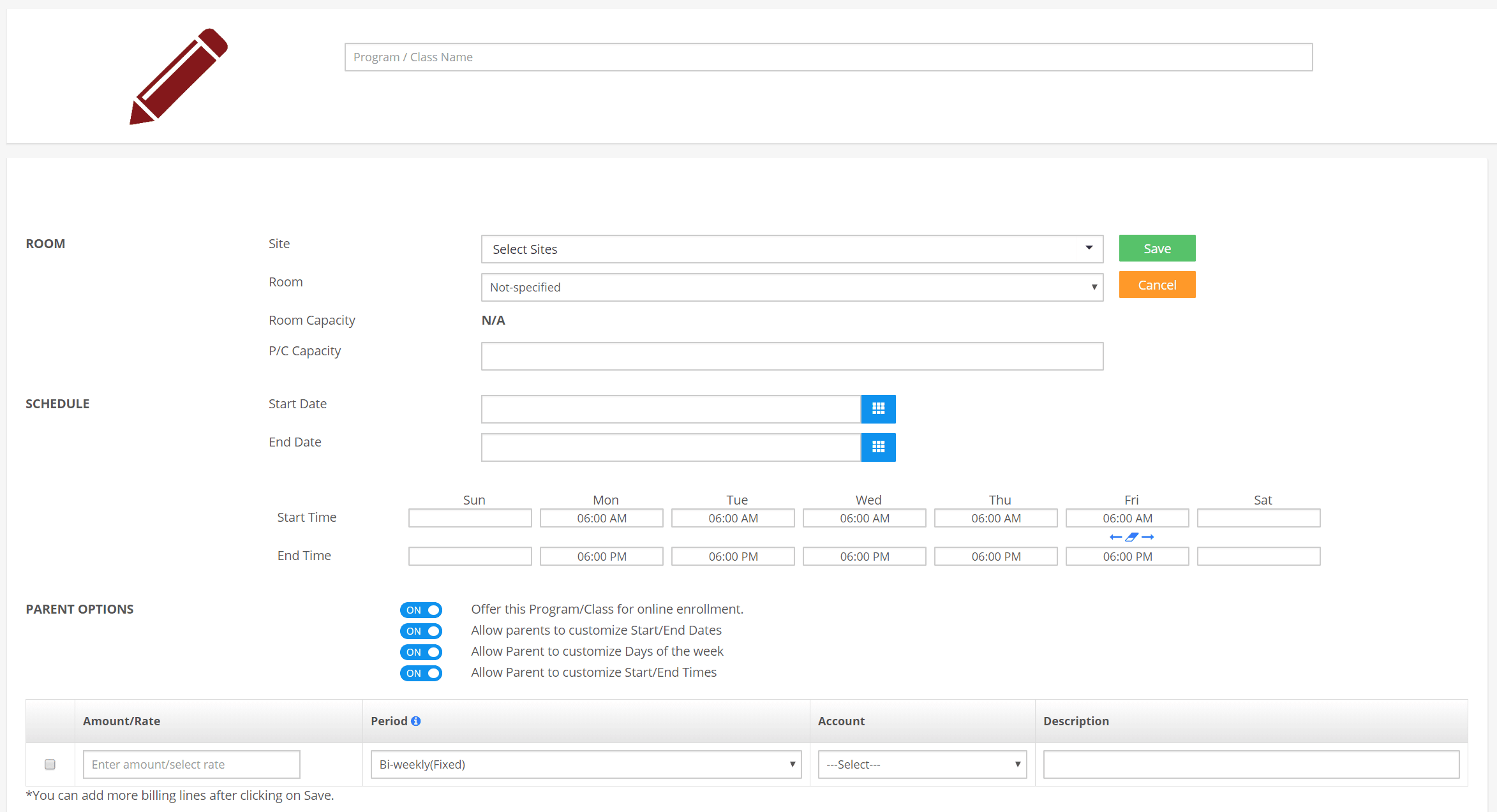Check the billing line row checkbox
The image size is (1497, 812).
click(50, 764)
